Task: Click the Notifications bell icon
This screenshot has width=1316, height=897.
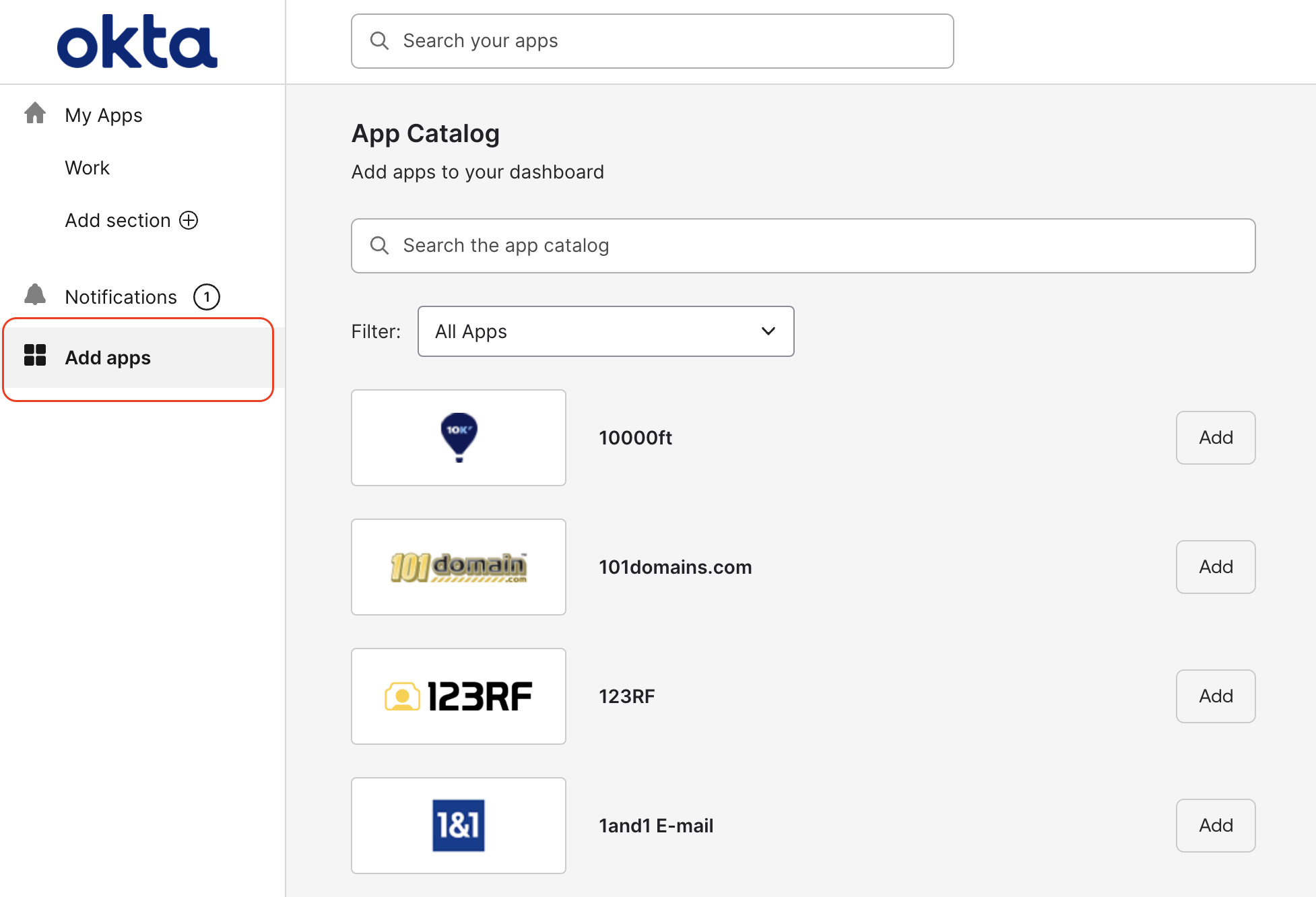Action: point(35,294)
